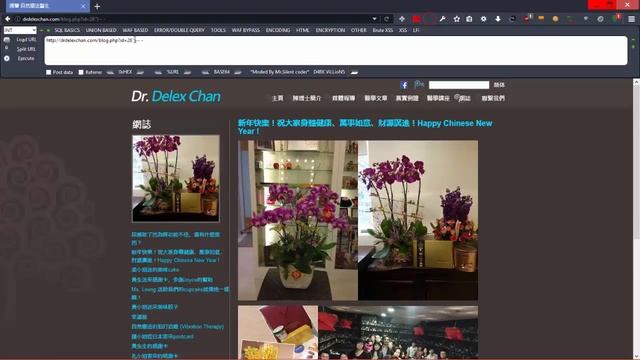Open ERROR/DOUBLE QUERY menu
The image size is (640, 360).
pos(179,30)
